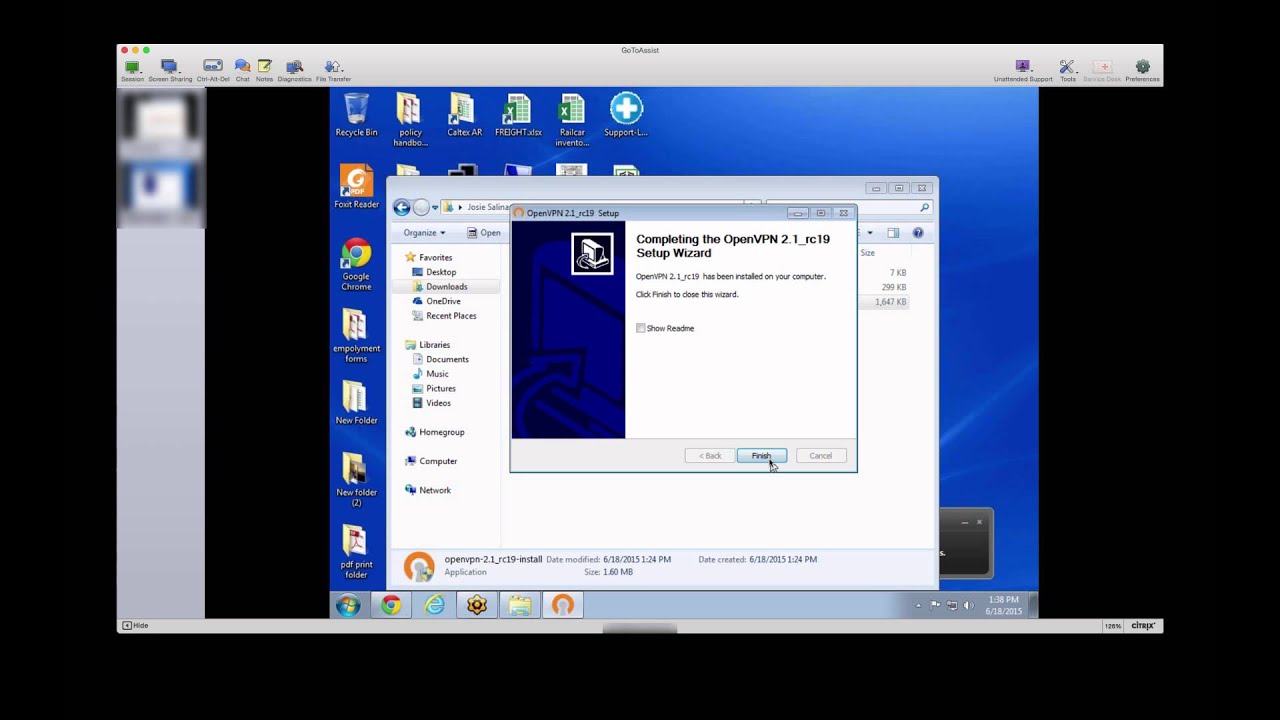The width and height of the screenshot is (1280, 720).
Task: Check the Show Readme checkbox
Action: [641, 328]
